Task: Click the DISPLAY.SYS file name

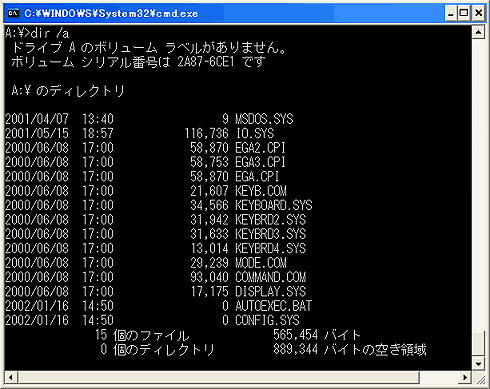Action: pos(271,291)
